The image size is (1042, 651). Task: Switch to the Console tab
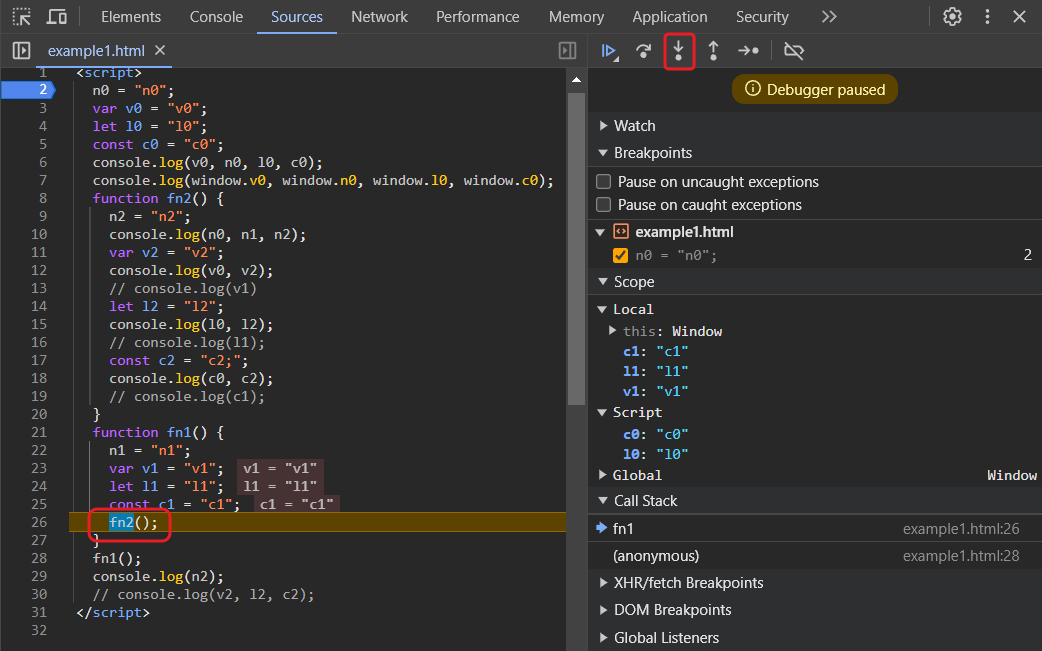(216, 17)
